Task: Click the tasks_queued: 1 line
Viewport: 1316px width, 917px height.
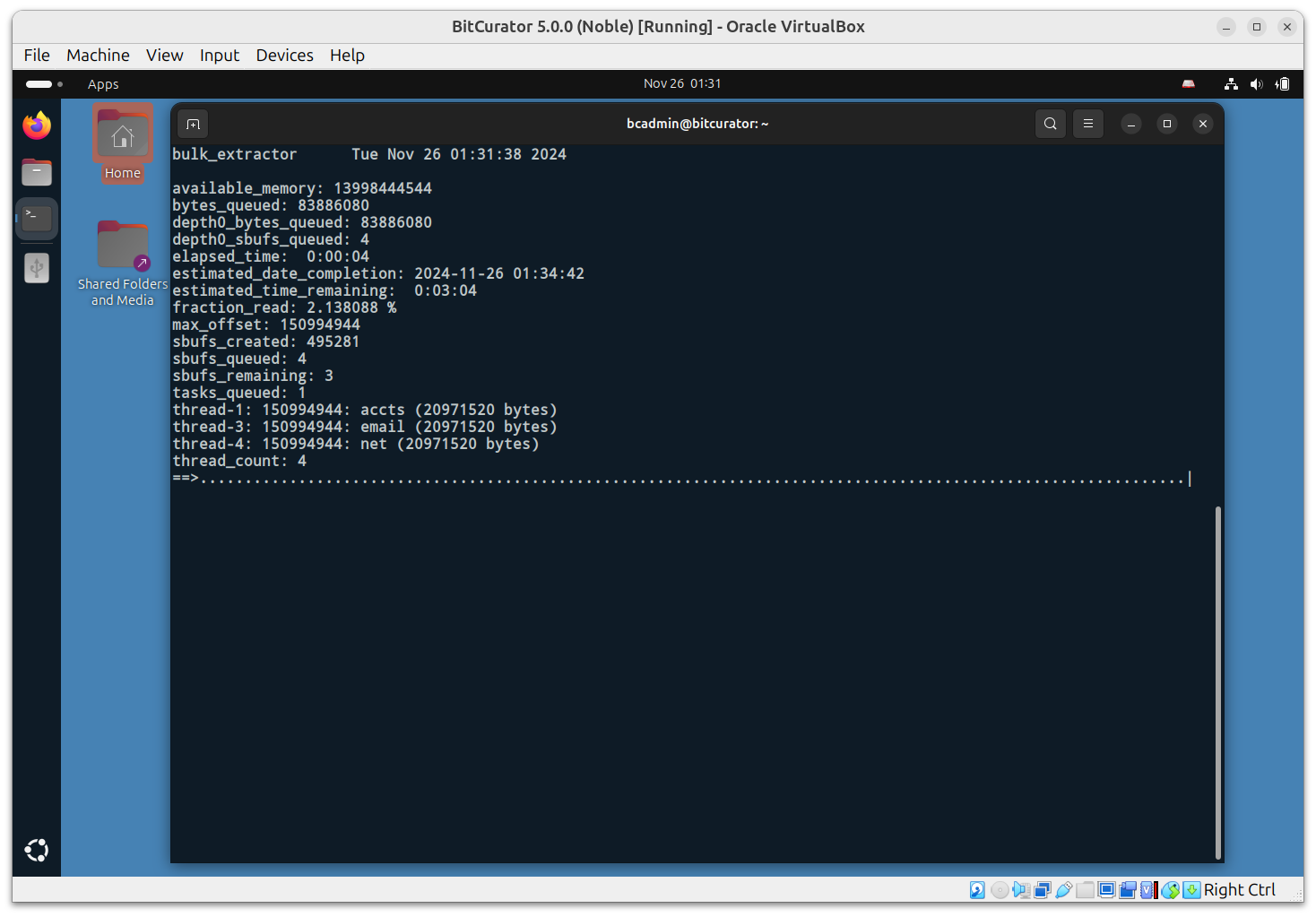Action: tap(239, 393)
